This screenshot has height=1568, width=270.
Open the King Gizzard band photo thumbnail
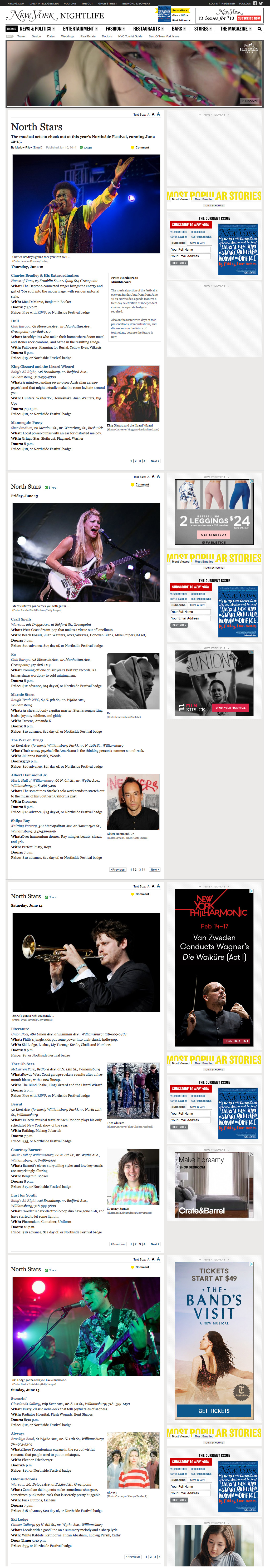coord(134,394)
